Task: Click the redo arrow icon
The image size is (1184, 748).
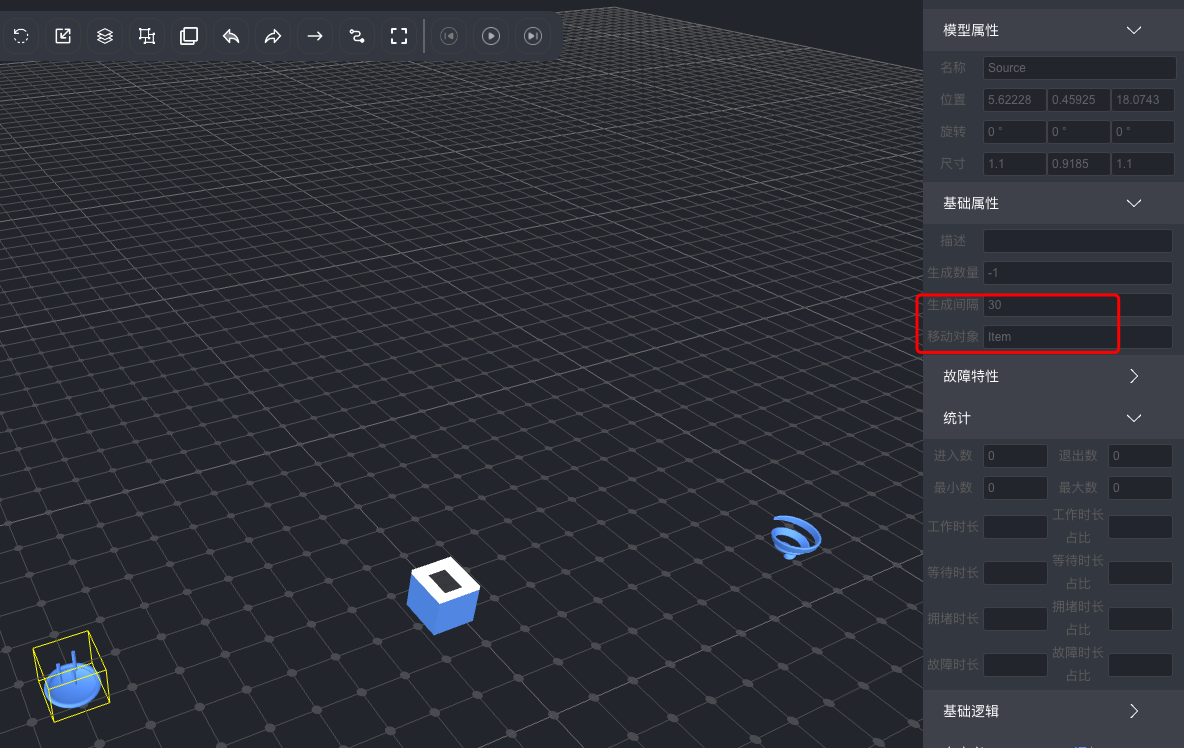Action: [273, 36]
